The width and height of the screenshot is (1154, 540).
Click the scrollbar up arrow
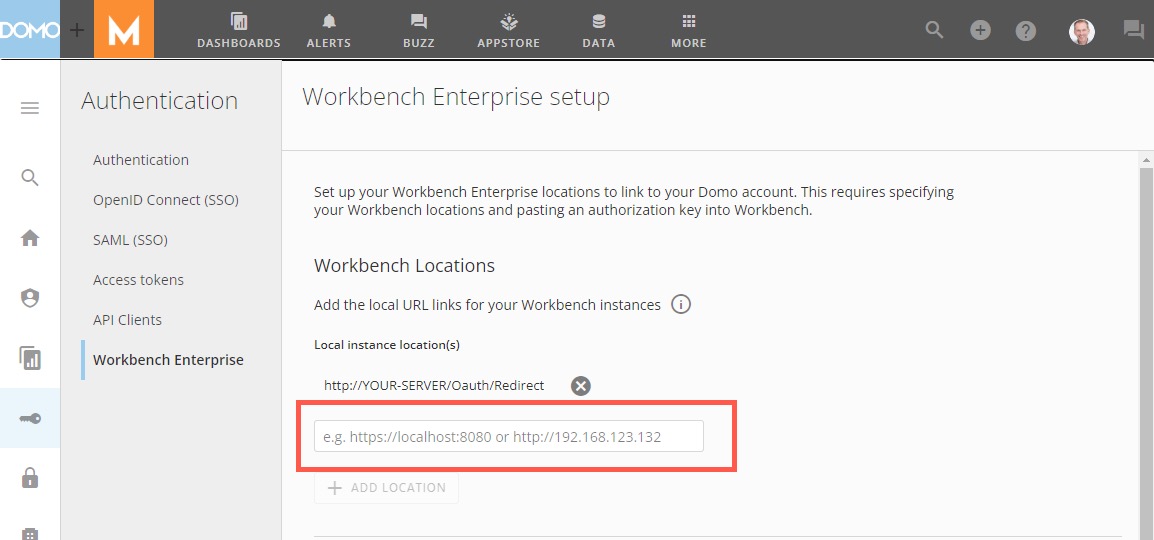pyautogui.click(x=1146, y=160)
